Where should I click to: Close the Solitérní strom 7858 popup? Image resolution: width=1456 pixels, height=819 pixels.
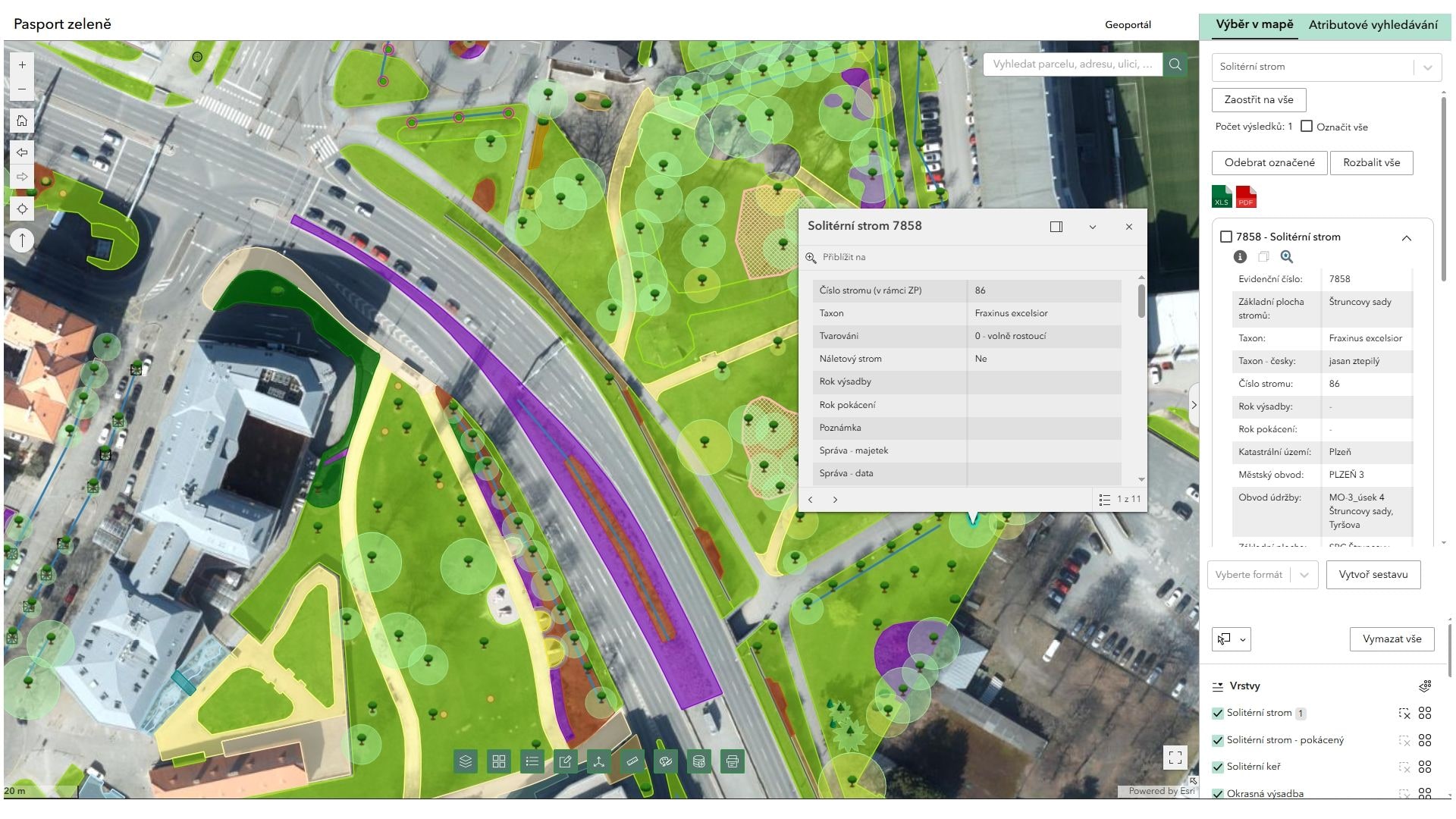pyautogui.click(x=1129, y=227)
